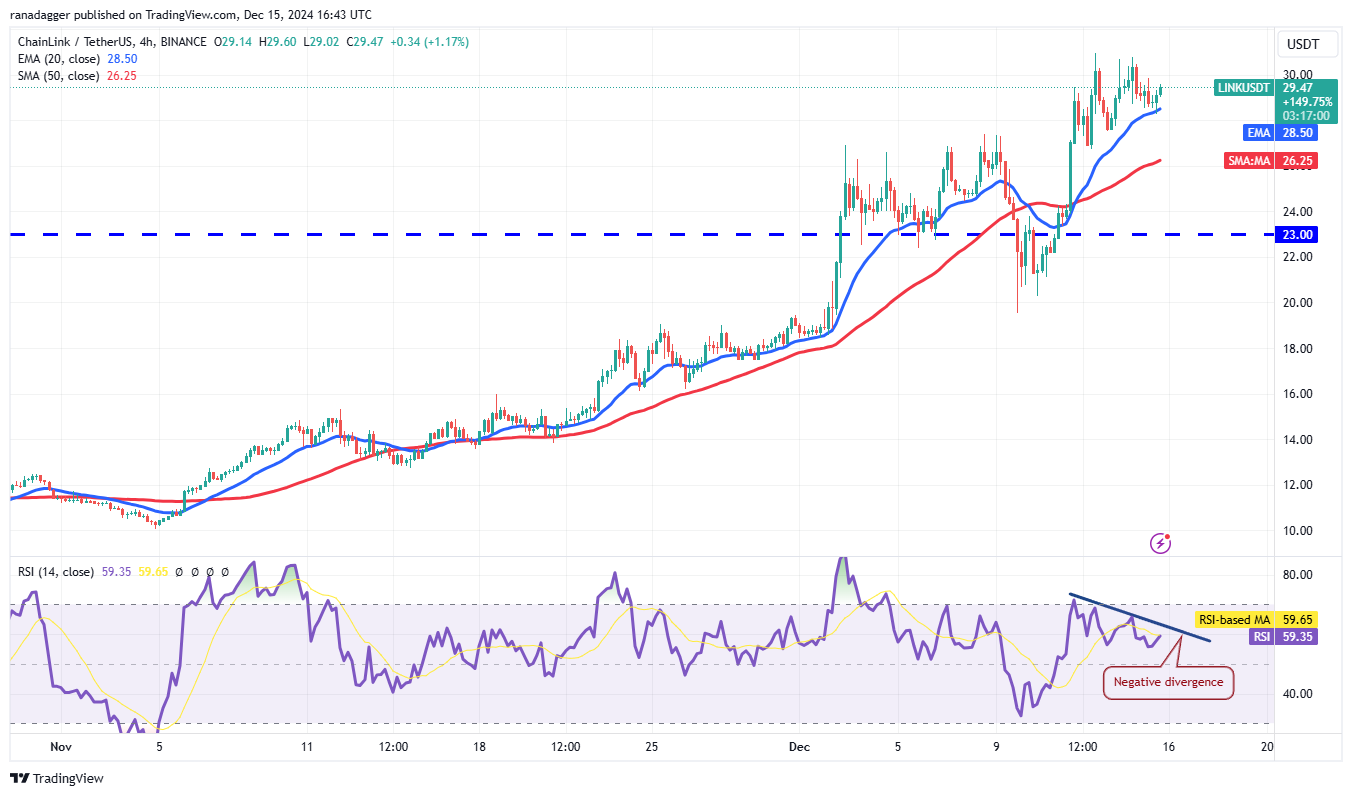
Task: Click the purple RSI 59.35 label
Action: (1263, 636)
